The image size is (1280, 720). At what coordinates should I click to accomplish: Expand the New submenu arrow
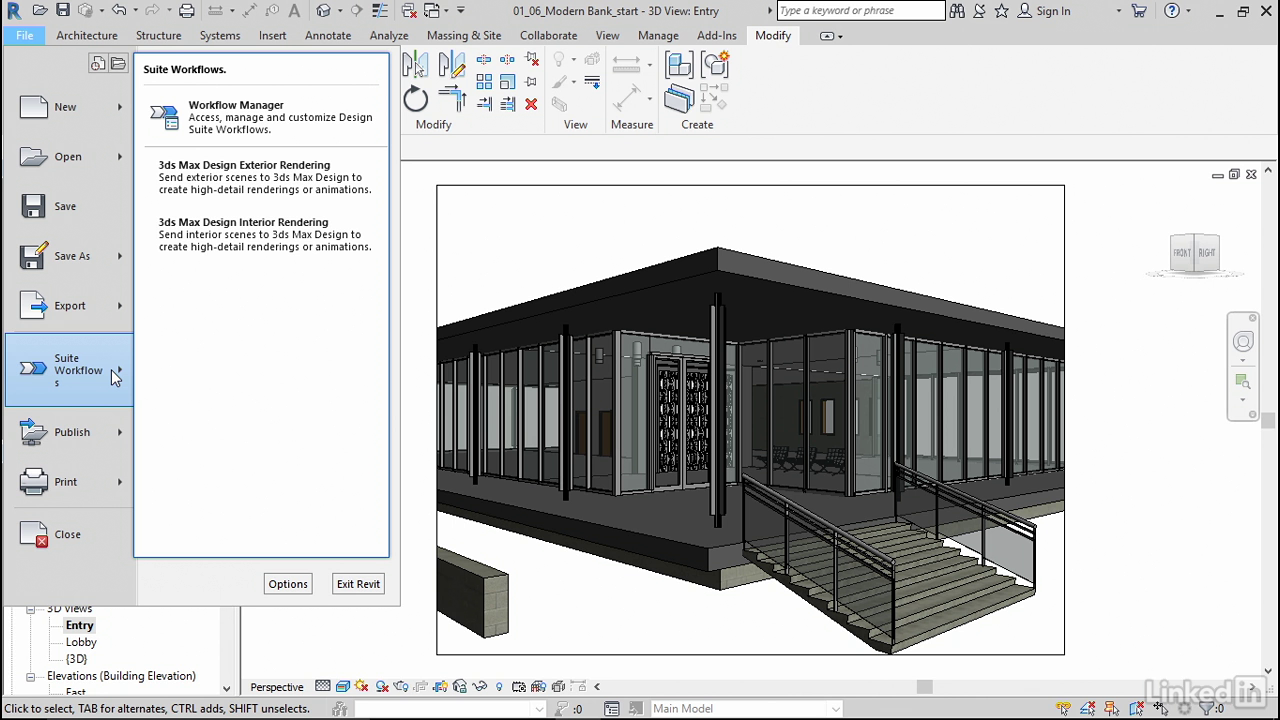click(x=120, y=107)
